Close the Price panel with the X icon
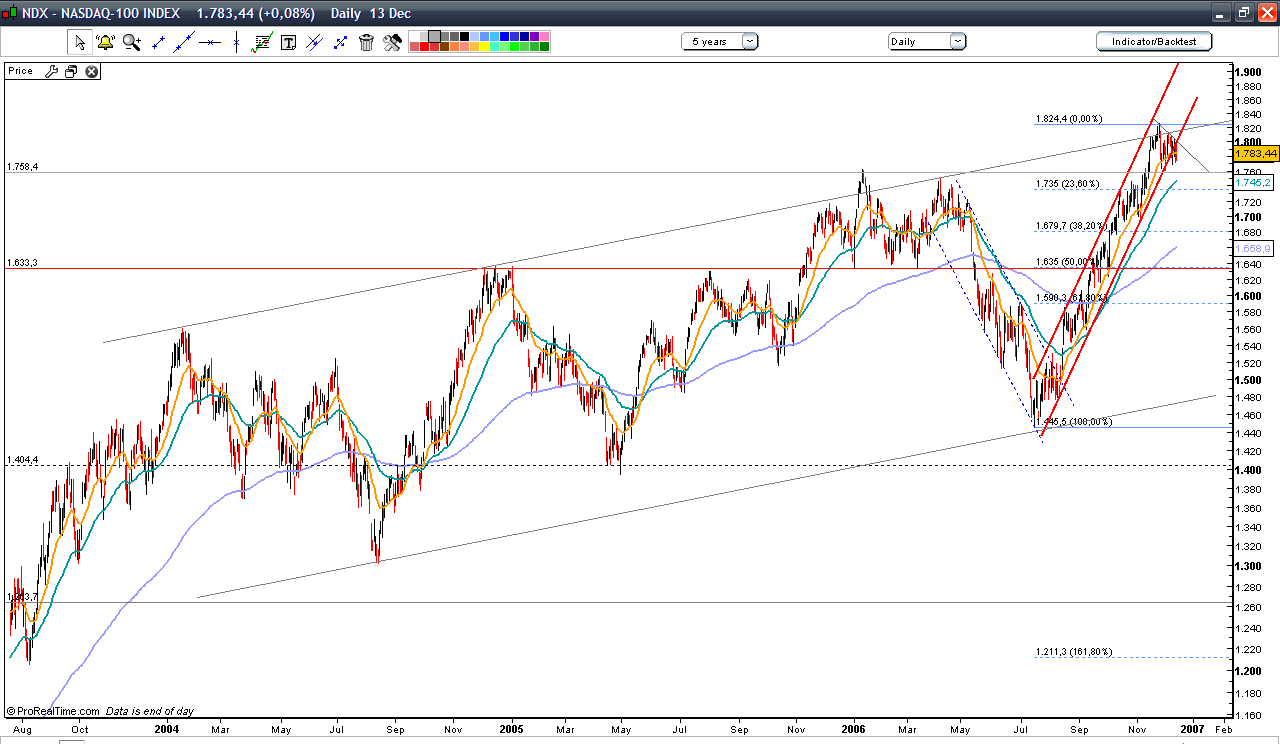Image resolution: width=1280 pixels, height=744 pixels. coord(91,71)
